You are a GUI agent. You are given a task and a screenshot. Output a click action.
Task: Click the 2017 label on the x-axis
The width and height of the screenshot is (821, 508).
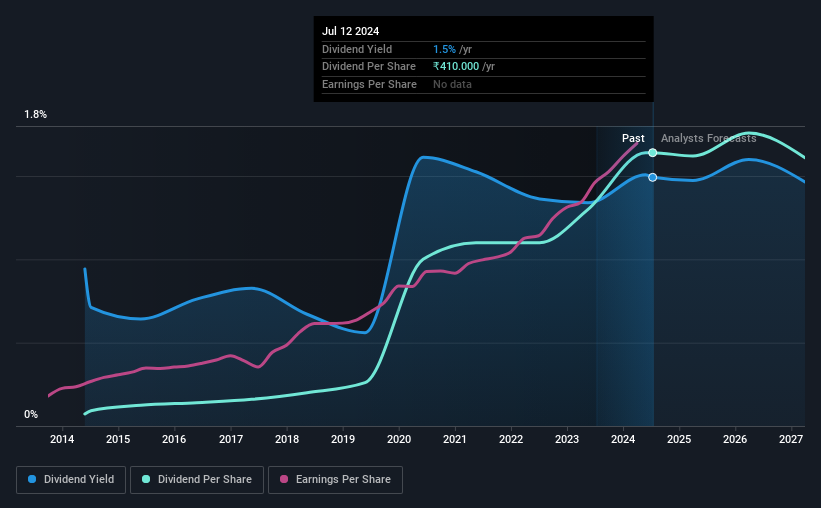[x=230, y=439]
